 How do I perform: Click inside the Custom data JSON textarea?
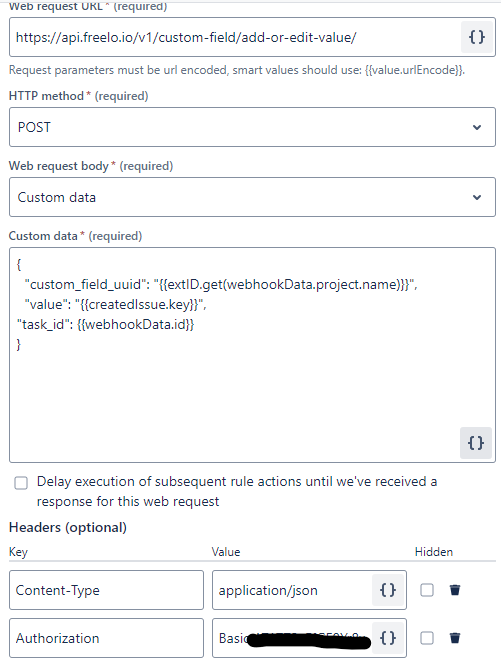click(x=252, y=355)
